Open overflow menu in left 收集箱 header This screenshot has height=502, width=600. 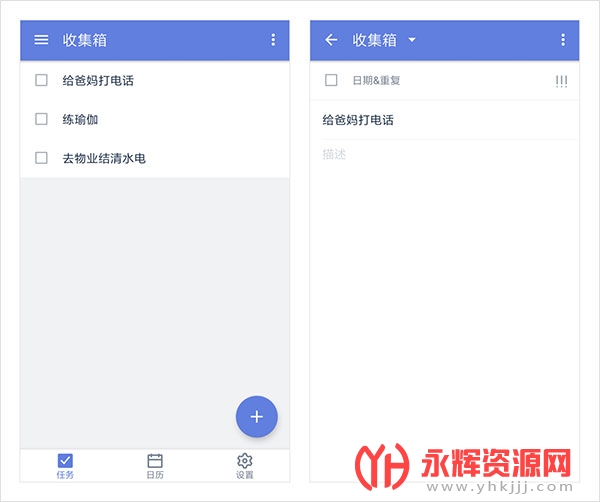pyautogui.click(x=273, y=40)
